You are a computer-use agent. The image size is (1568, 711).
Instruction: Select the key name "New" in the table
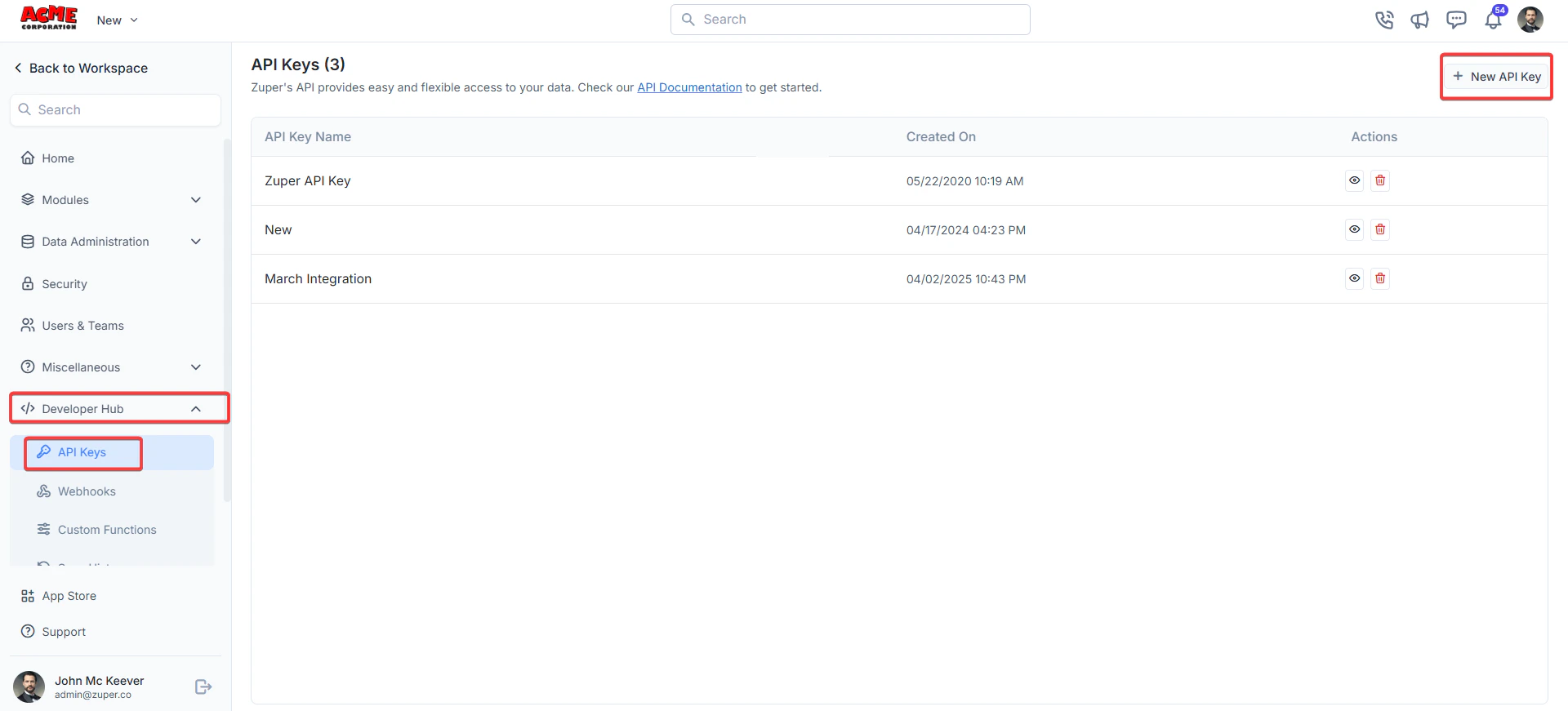[x=278, y=229]
